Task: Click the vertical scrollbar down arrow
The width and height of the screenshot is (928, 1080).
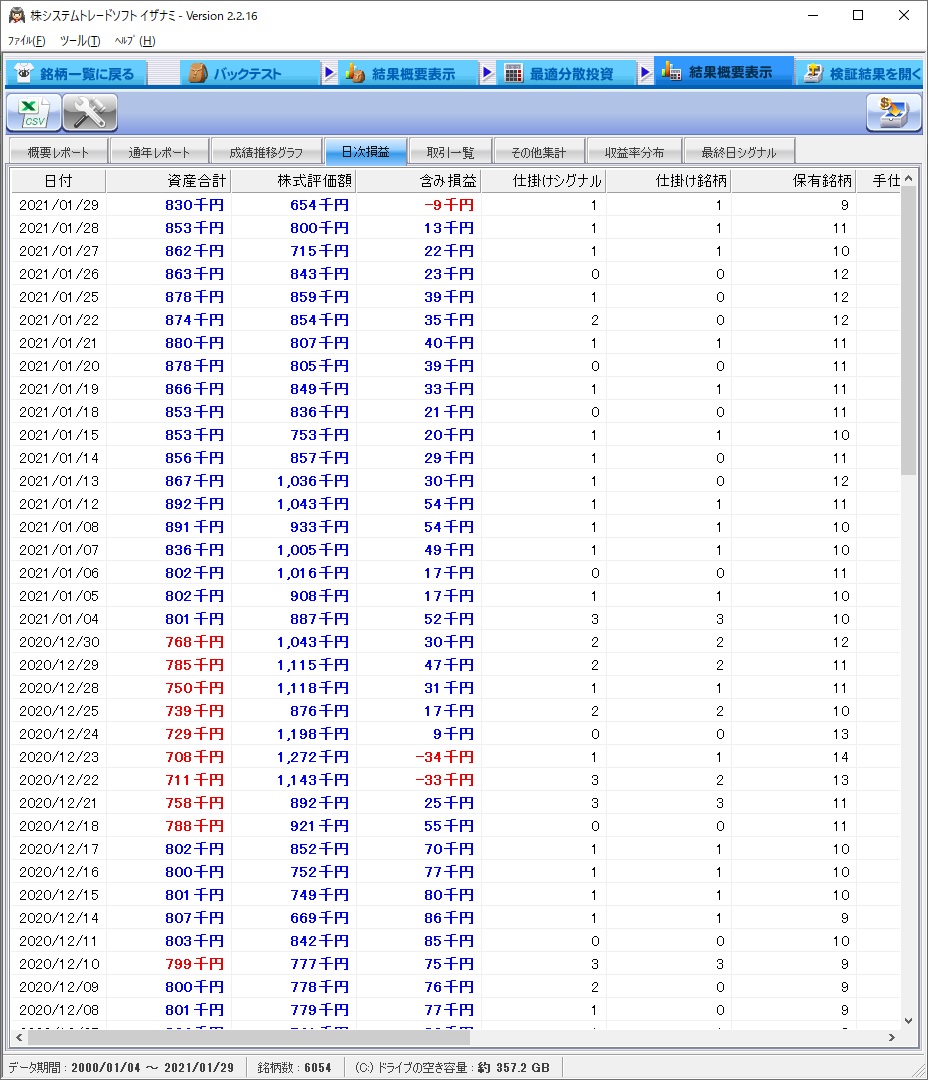Action: pyautogui.click(x=908, y=1020)
